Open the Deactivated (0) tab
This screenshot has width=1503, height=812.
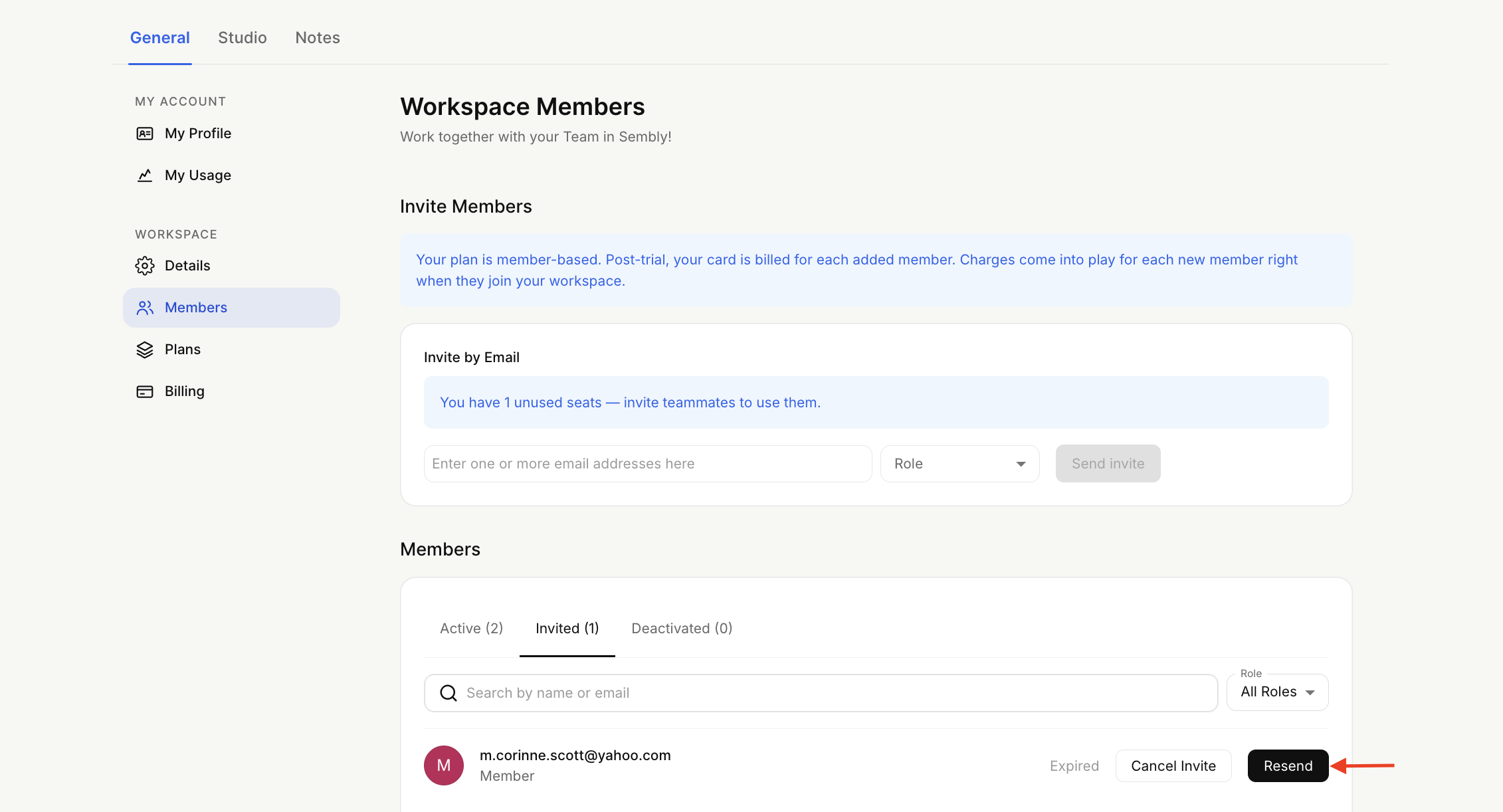coord(682,629)
